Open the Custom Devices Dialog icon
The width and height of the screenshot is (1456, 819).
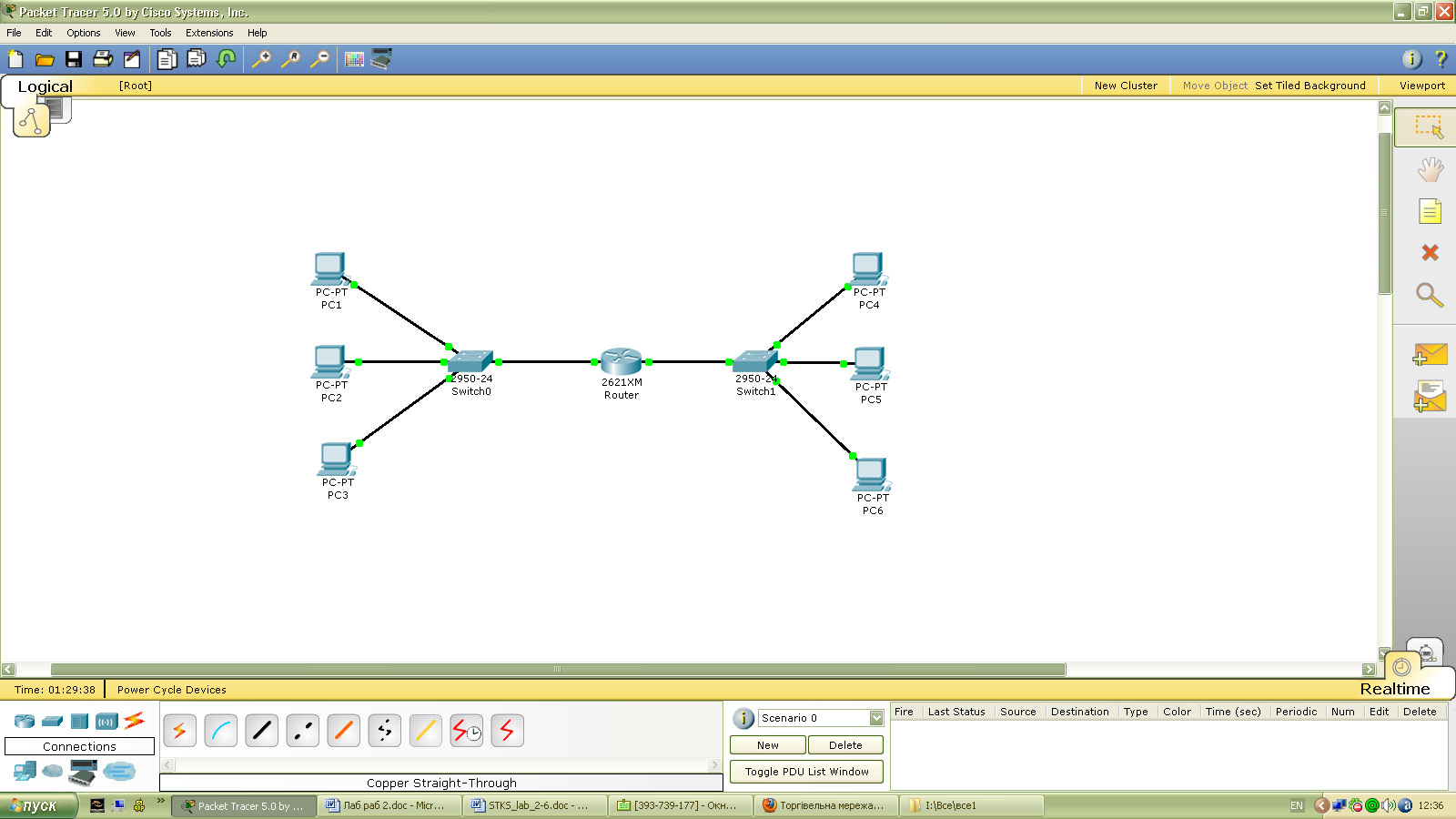pos(381,60)
